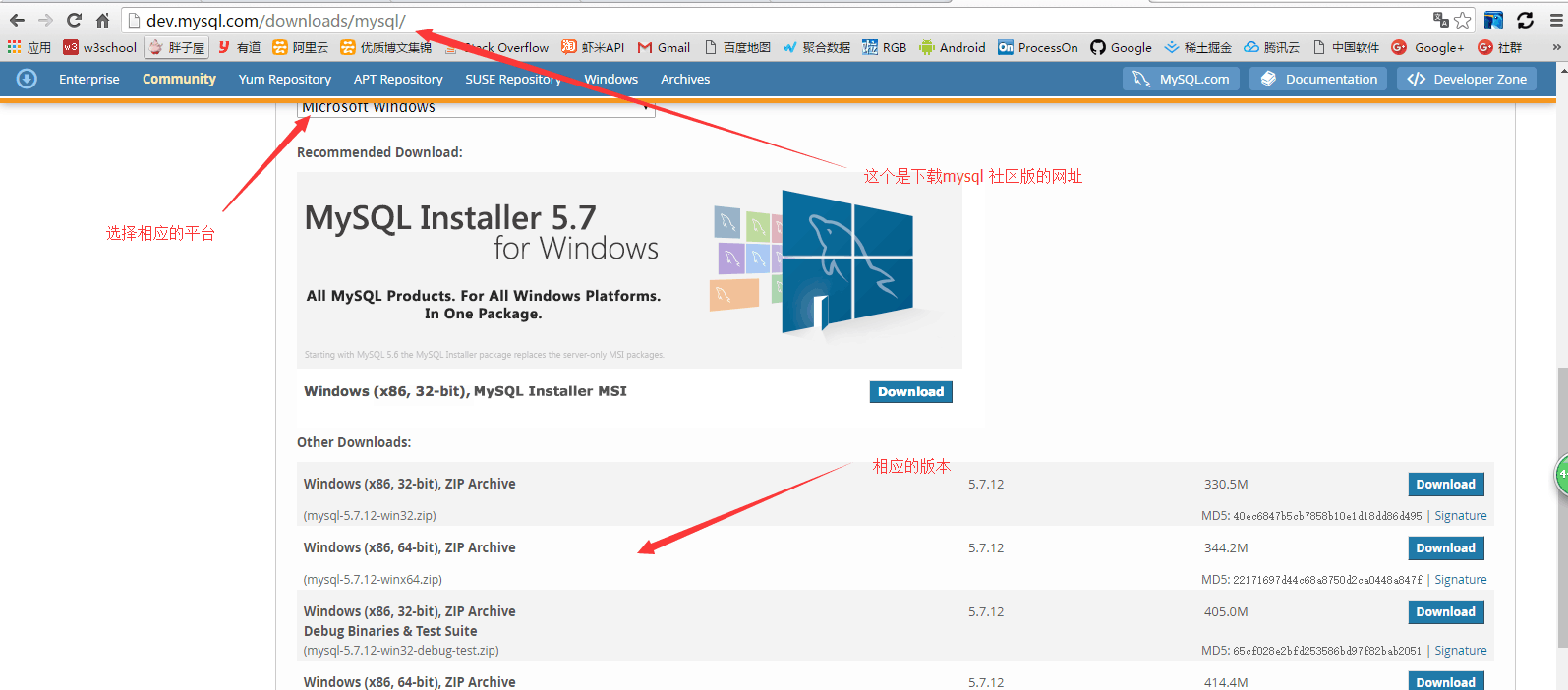Open Signature link for mysql-5.7.12-win32.zip

pyautogui.click(x=1461, y=515)
